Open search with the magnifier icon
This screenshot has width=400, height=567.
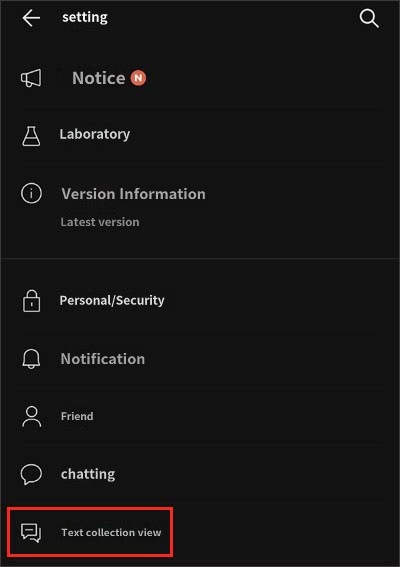pos(369,18)
